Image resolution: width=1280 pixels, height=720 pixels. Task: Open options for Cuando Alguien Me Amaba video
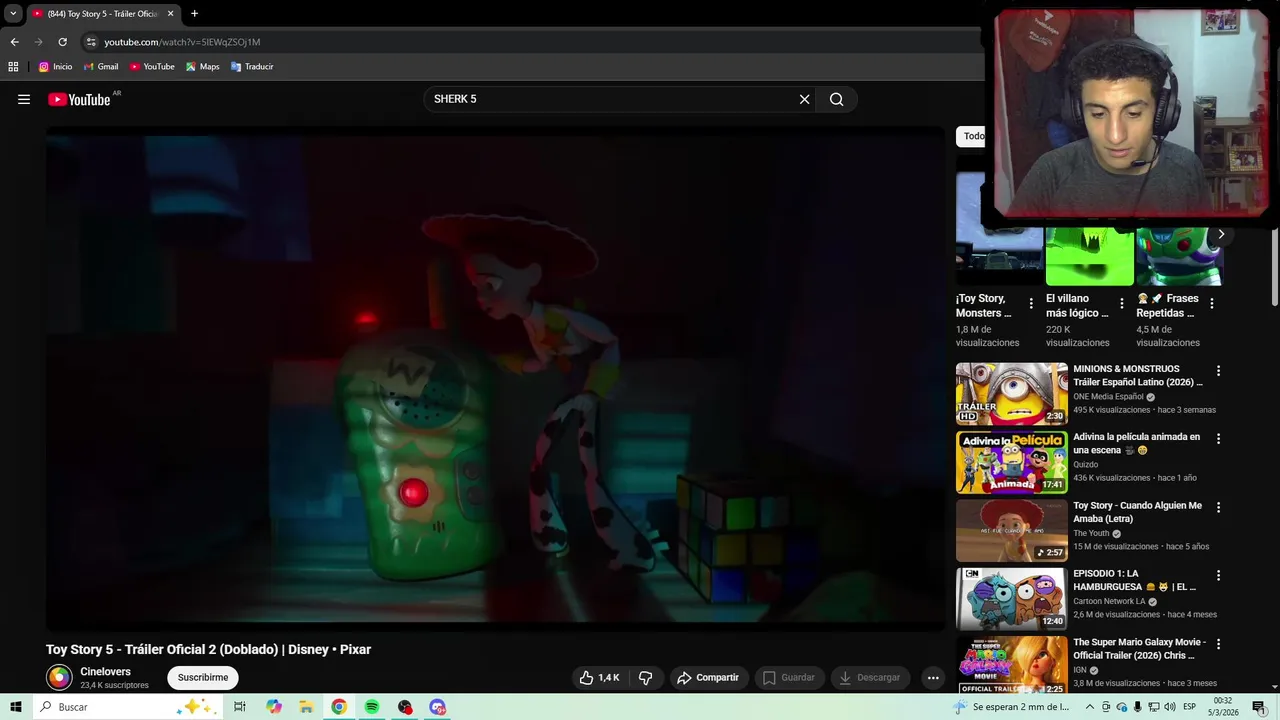(1218, 508)
